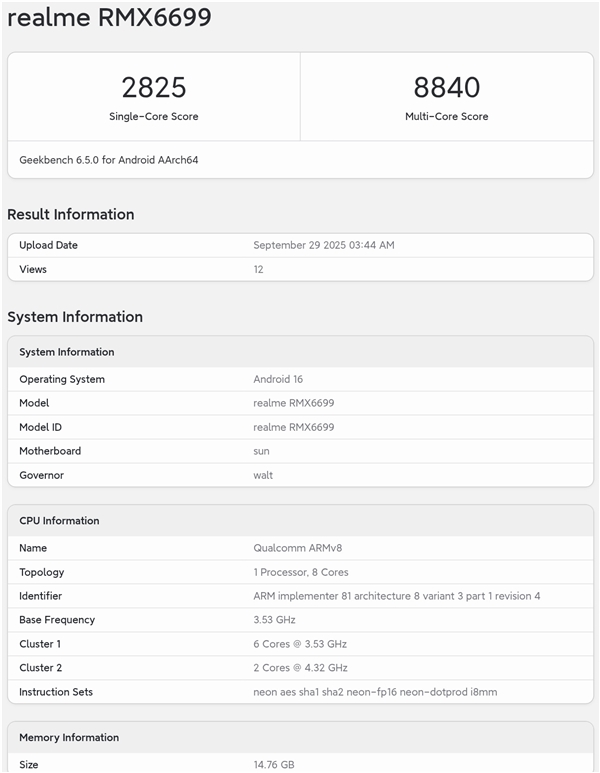Select the Cluster 2 value 2 Cores @ 4.32 GHz
Viewport: 600px width, 773px height.
(300, 668)
